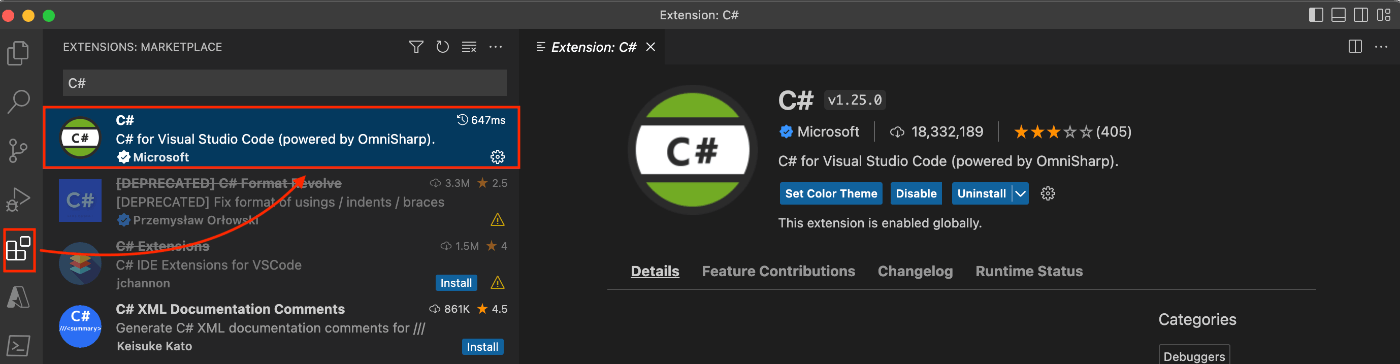1400x364 pixels.
Task: Open Views and More Actions menu
Action: coord(496,47)
